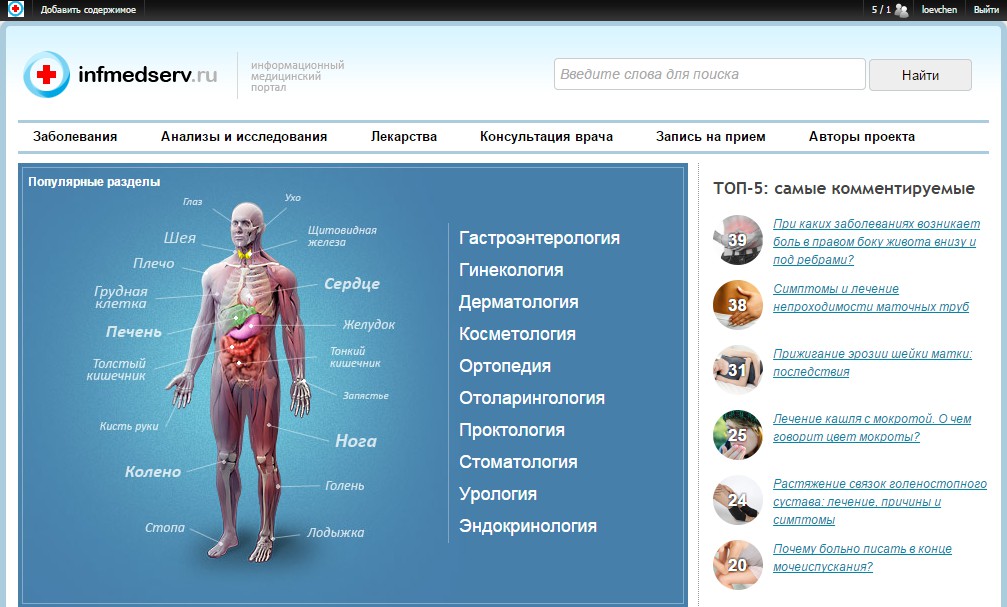Open 'Консультация врача' menu item
This screenshot has width=1007, height=607.
coord(547,136)
